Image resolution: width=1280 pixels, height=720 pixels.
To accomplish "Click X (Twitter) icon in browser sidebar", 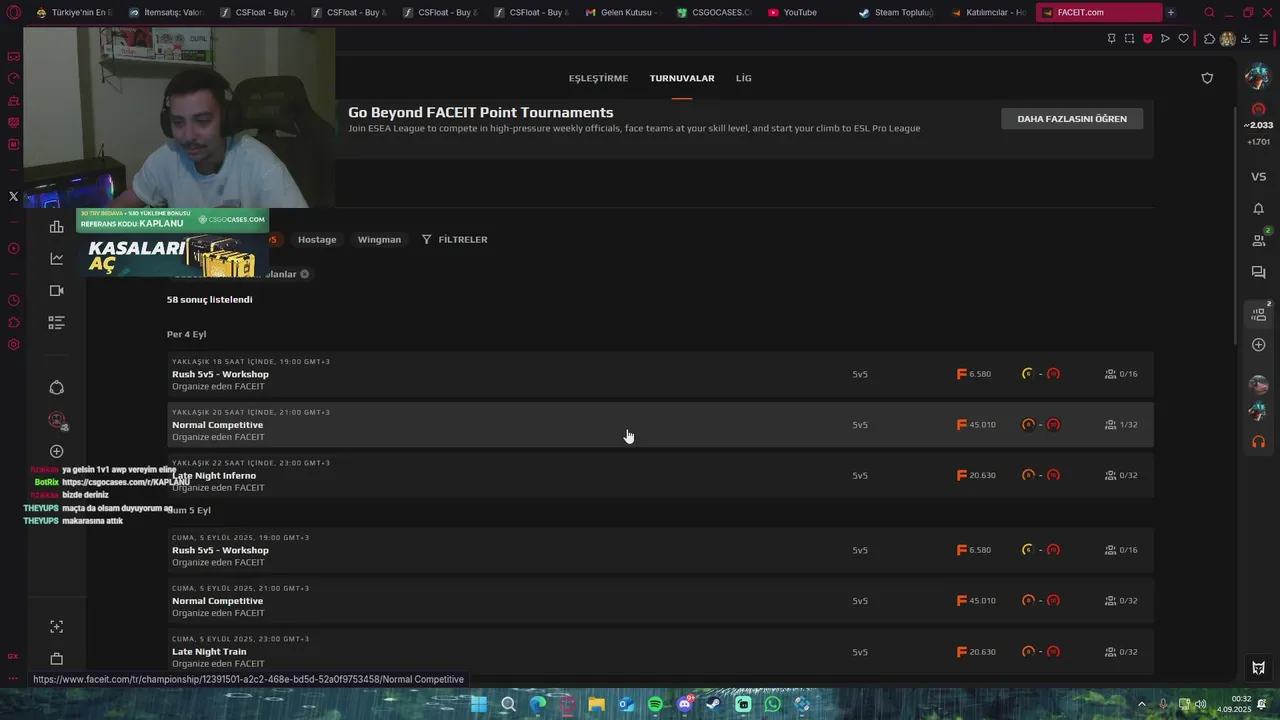I will (13, 197).
